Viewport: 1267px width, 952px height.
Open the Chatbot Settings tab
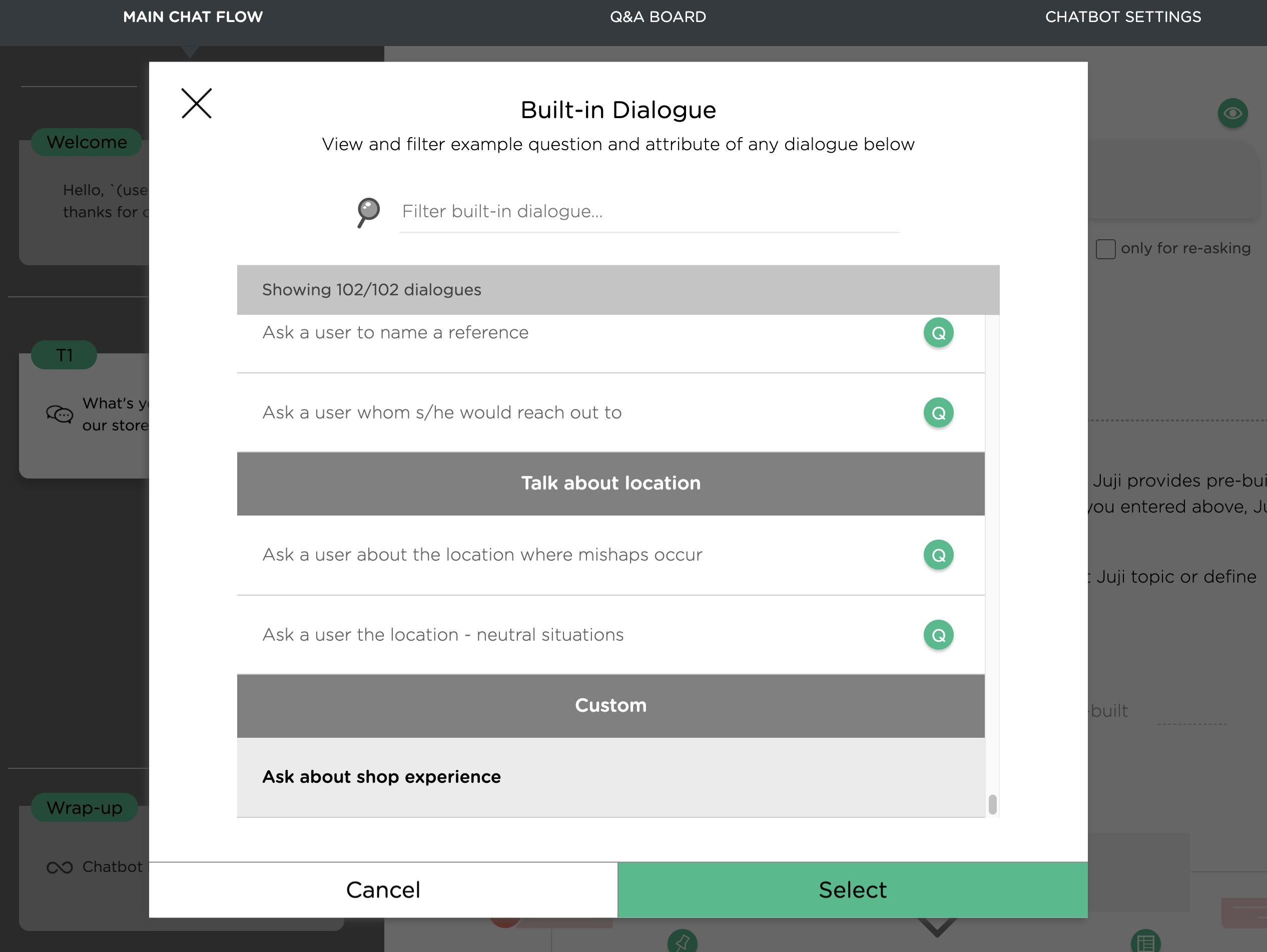(1123, 17)
